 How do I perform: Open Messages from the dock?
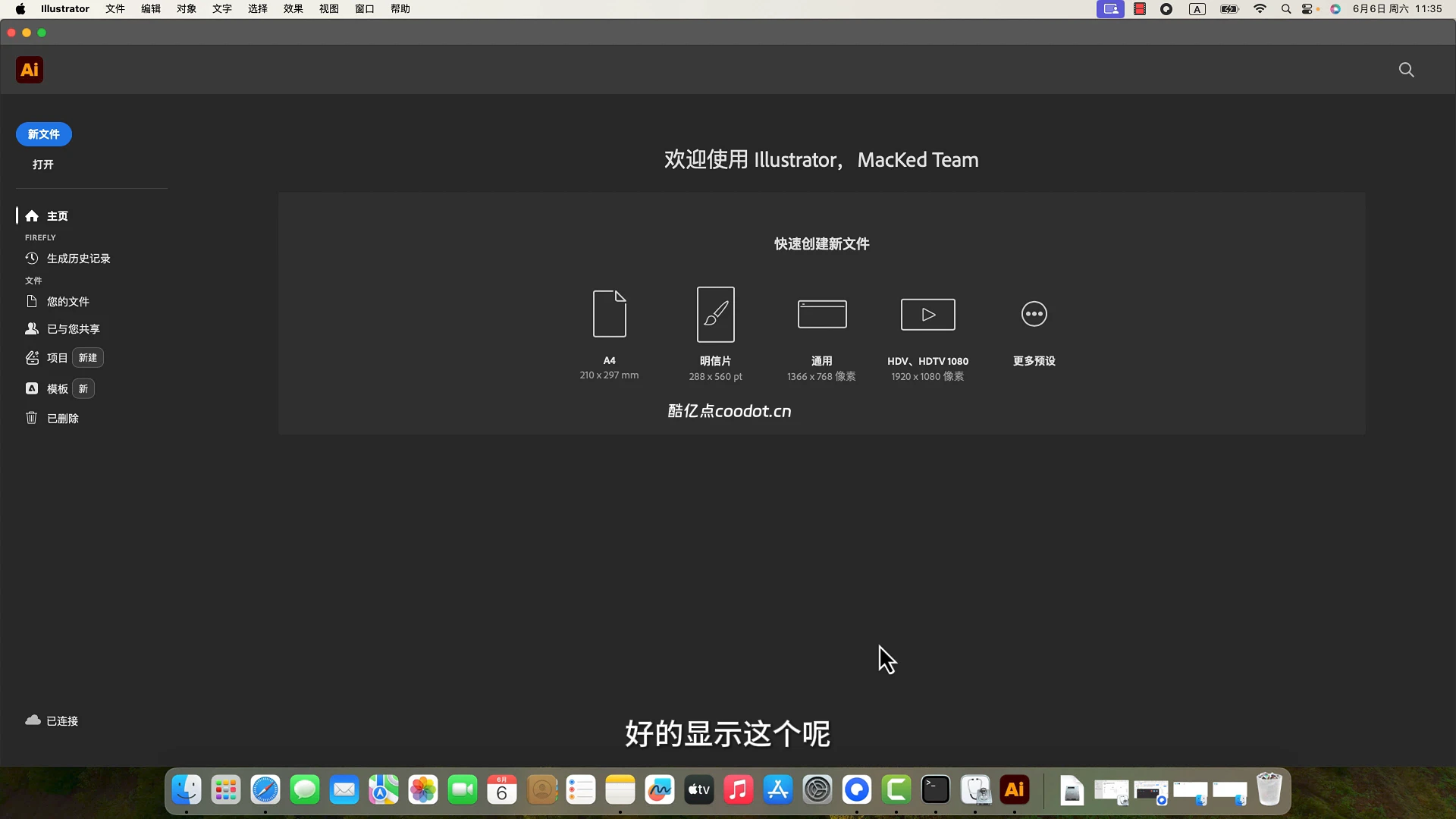point(305,790)
